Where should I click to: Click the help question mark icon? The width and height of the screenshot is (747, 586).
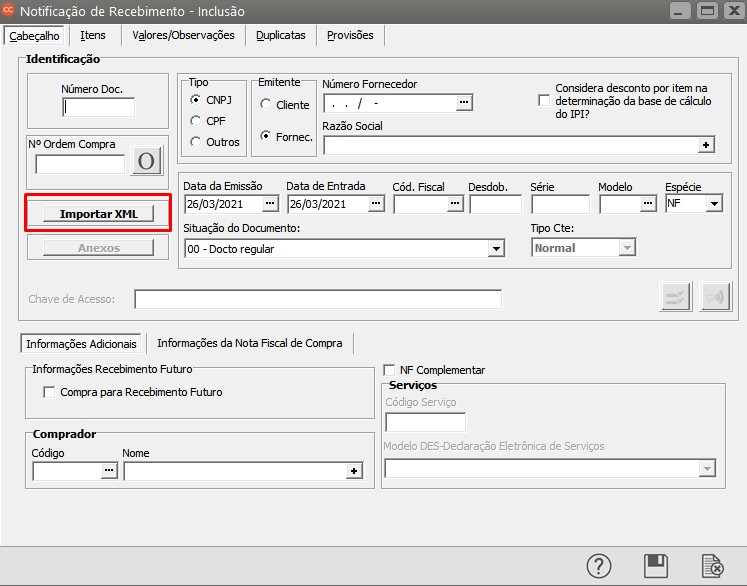tap(598, 565)
